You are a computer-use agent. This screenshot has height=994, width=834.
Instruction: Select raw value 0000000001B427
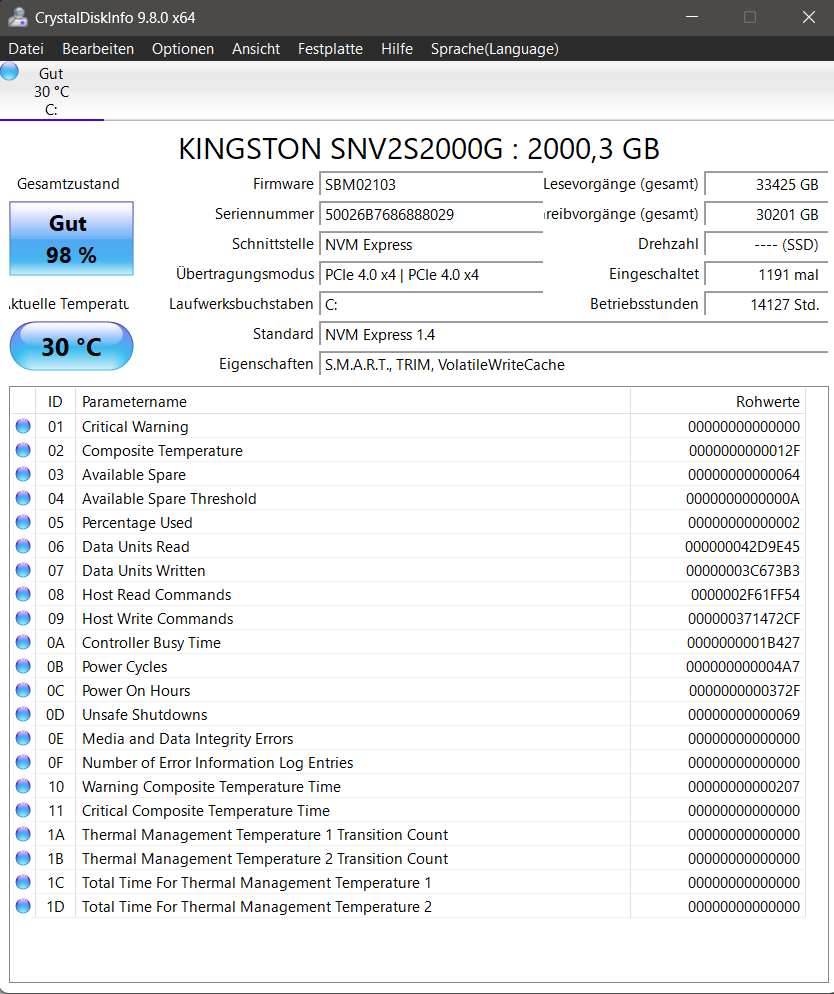pyautogui.click(x=743, y=643)
